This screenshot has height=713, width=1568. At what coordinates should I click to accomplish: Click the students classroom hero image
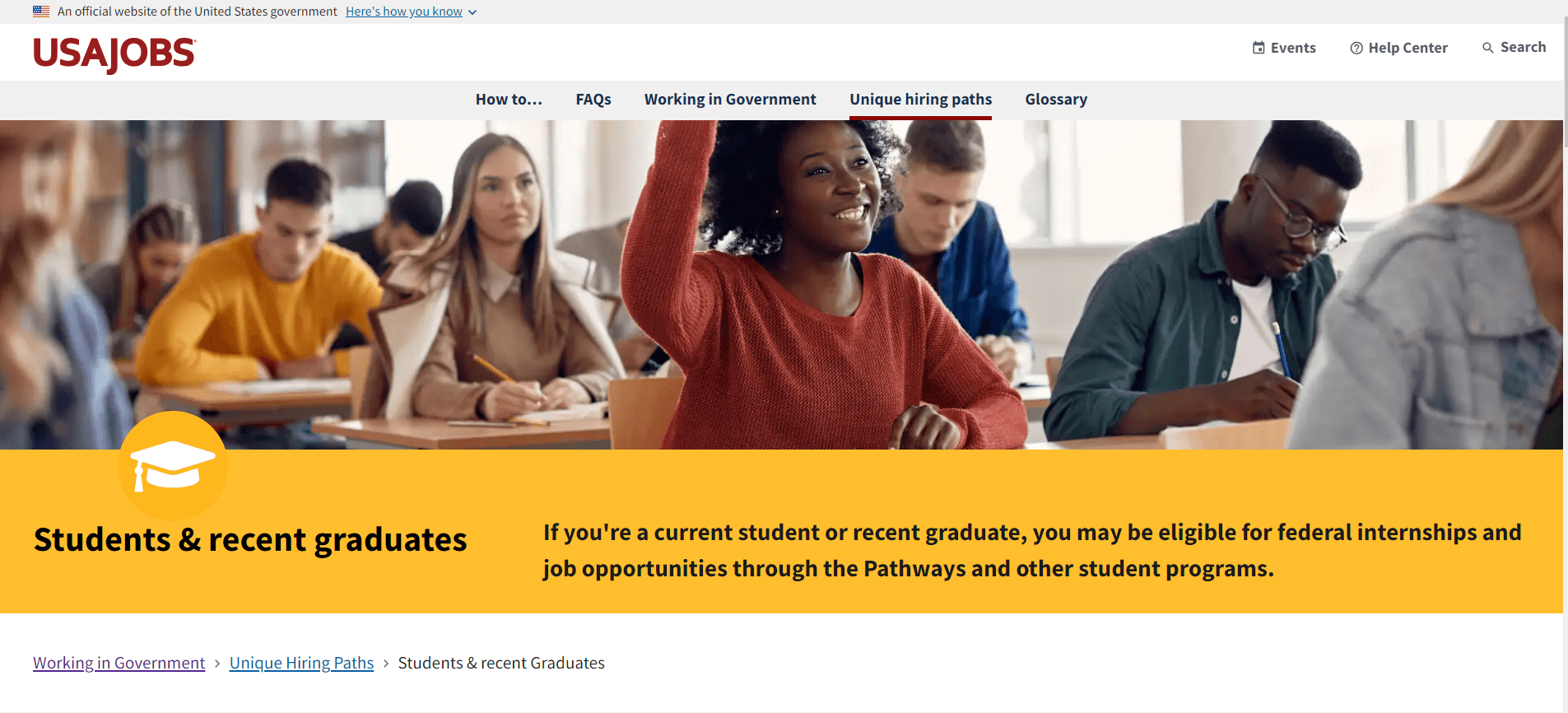(781, 285)
